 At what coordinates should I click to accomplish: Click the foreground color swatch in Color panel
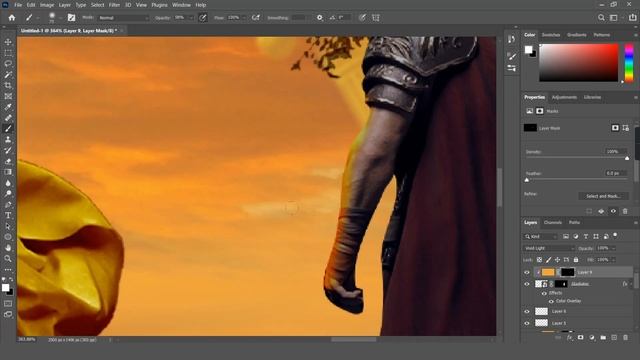(529, 49)
